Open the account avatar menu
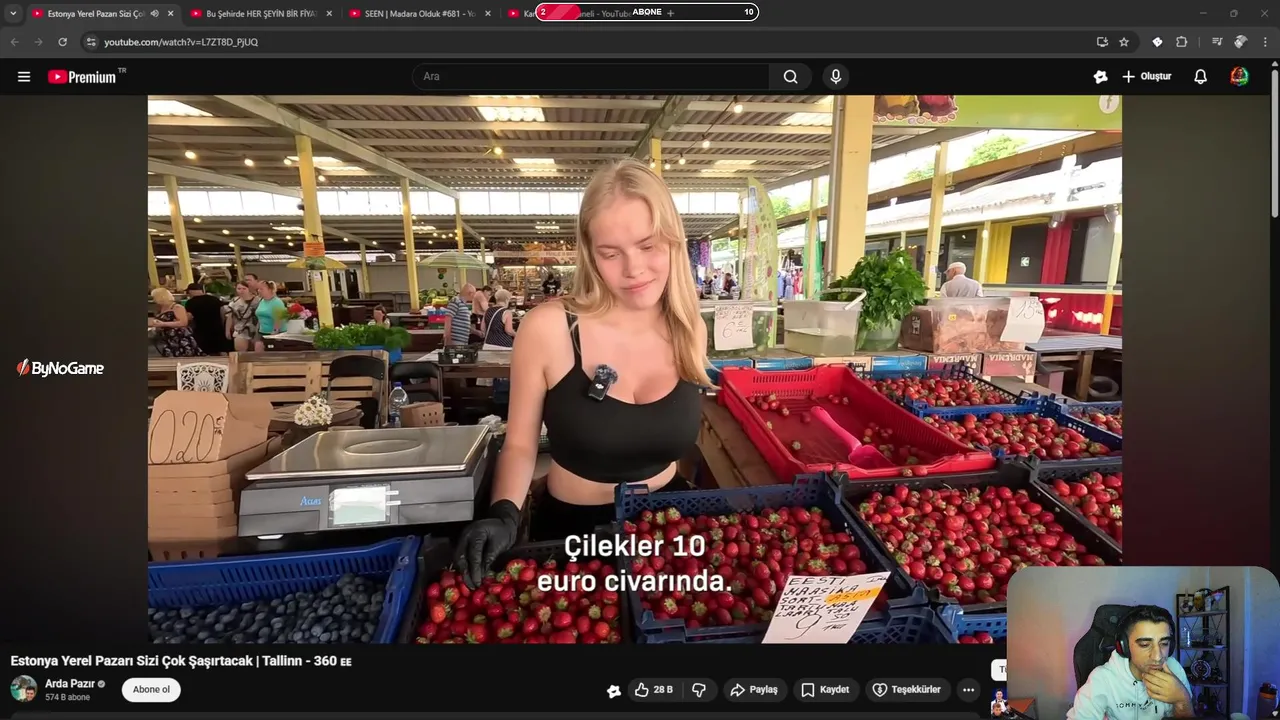Image resolution: width=1280 pixels, height=720 pixels. click(x=1239, y=77)
